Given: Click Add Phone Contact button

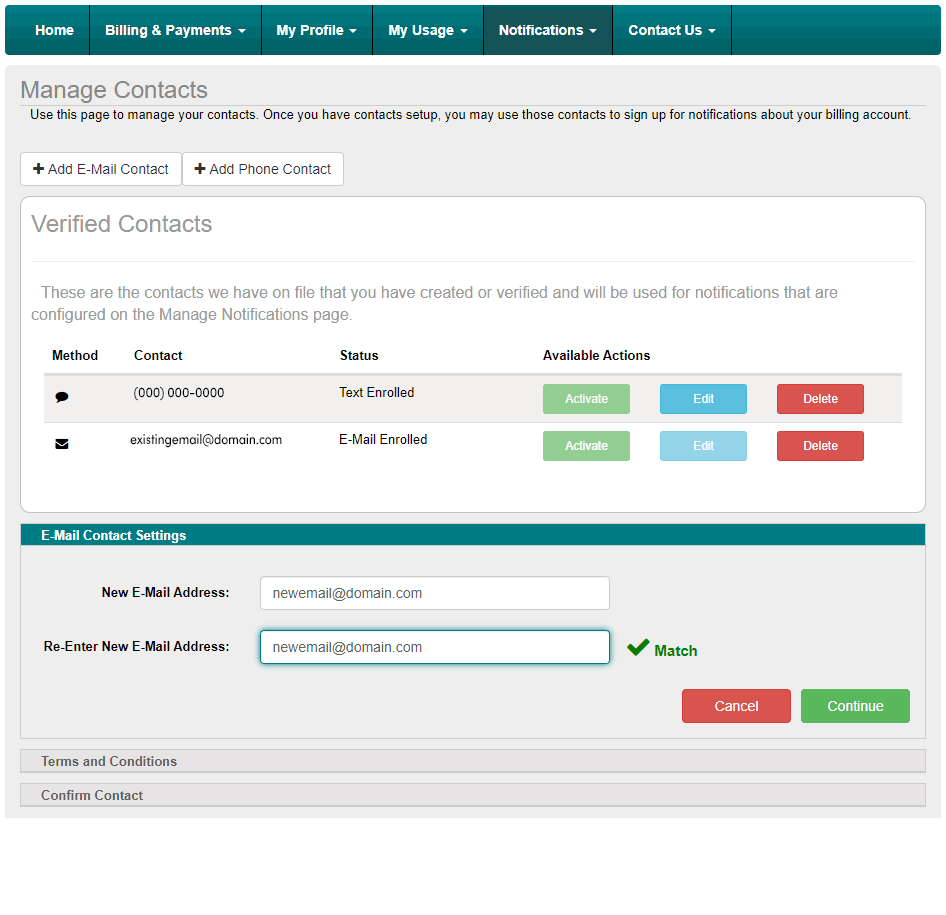Looking at the screenshot, I should coord(263,169).
